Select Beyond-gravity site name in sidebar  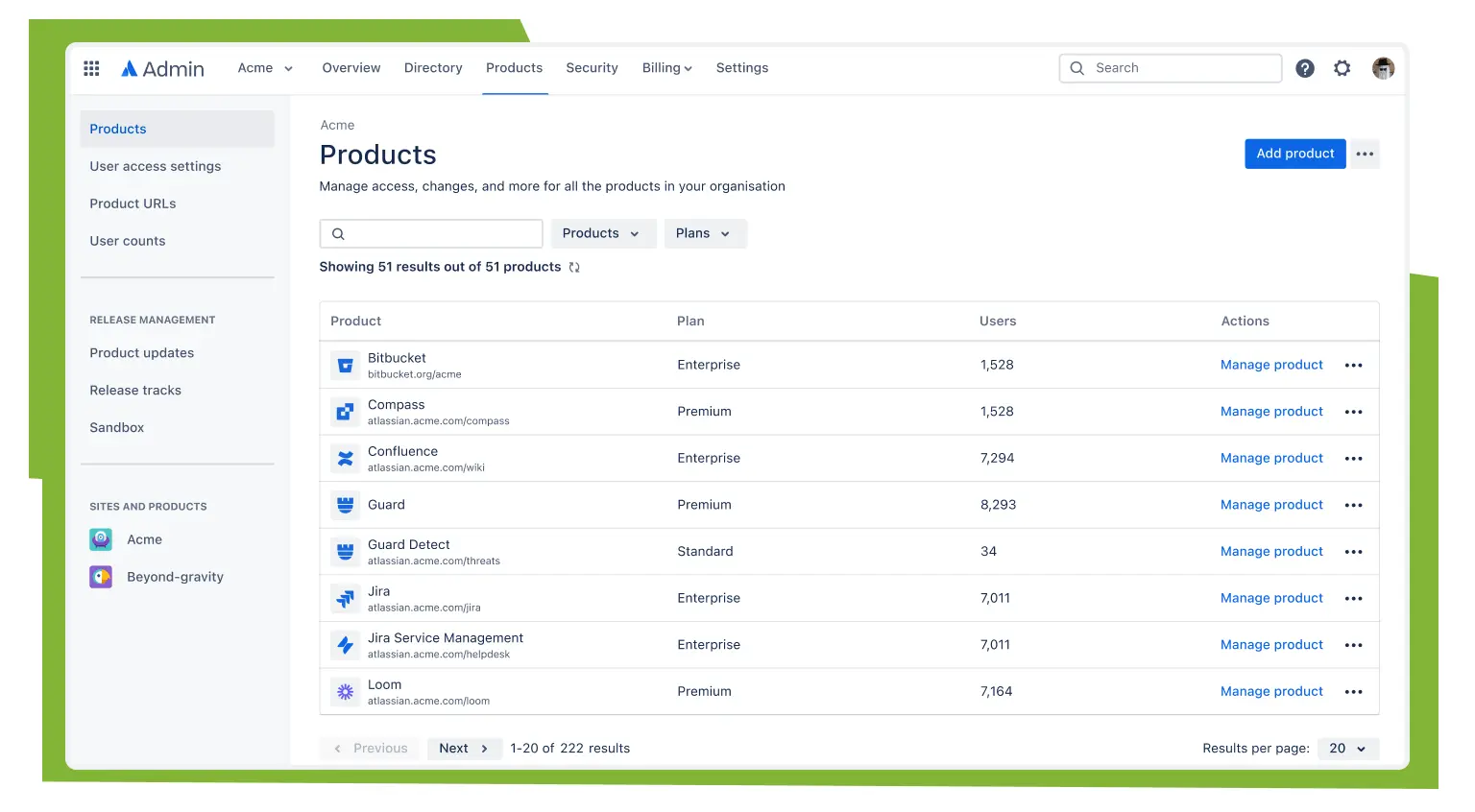pos(175,577)
